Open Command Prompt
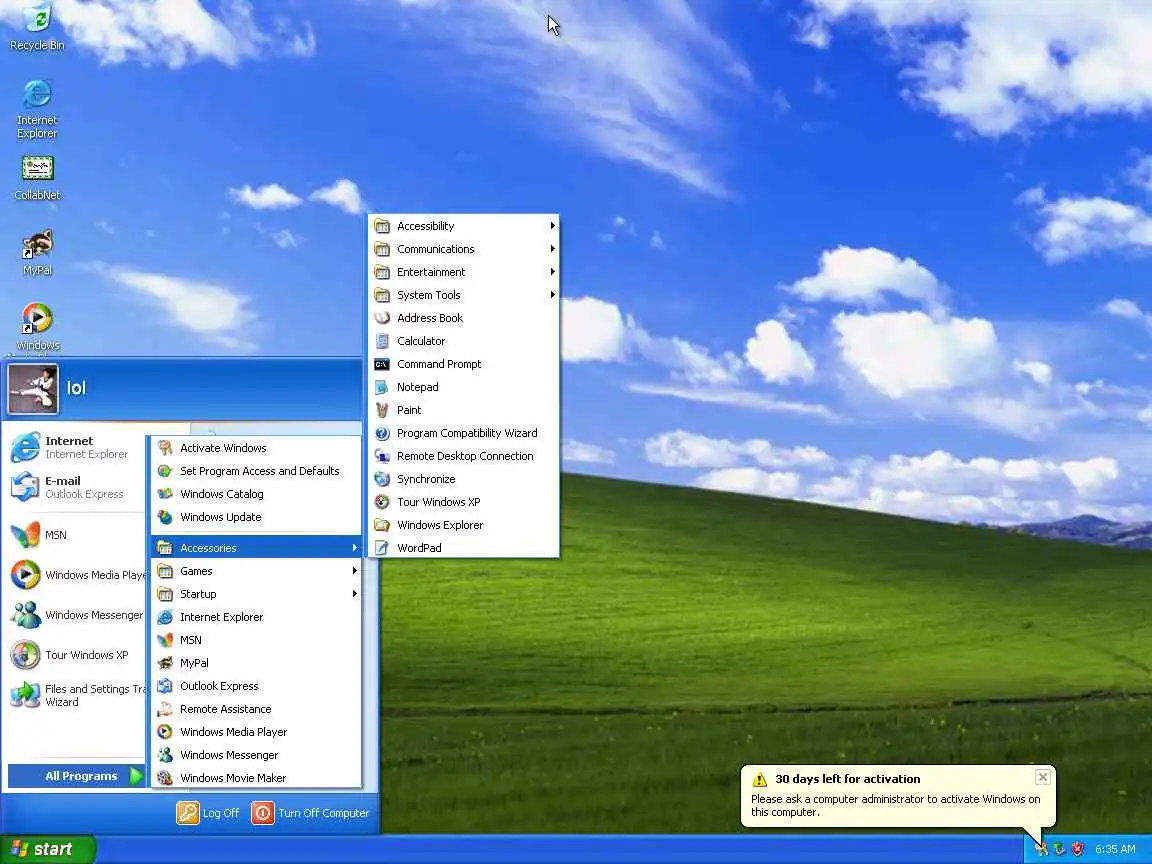Screen dimensions: 1152x864 click(464, 364)
